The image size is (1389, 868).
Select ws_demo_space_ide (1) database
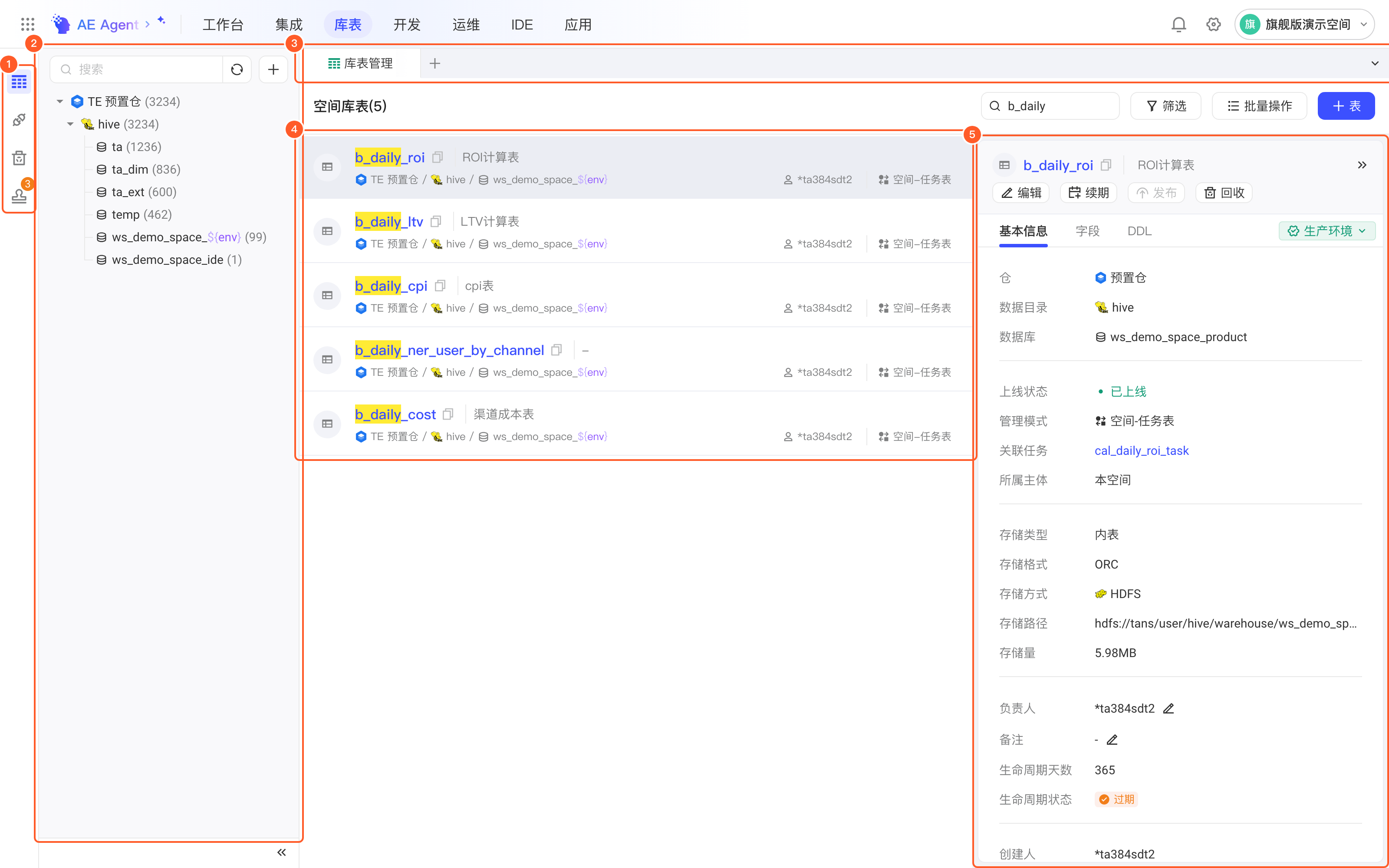click(169, 260)
